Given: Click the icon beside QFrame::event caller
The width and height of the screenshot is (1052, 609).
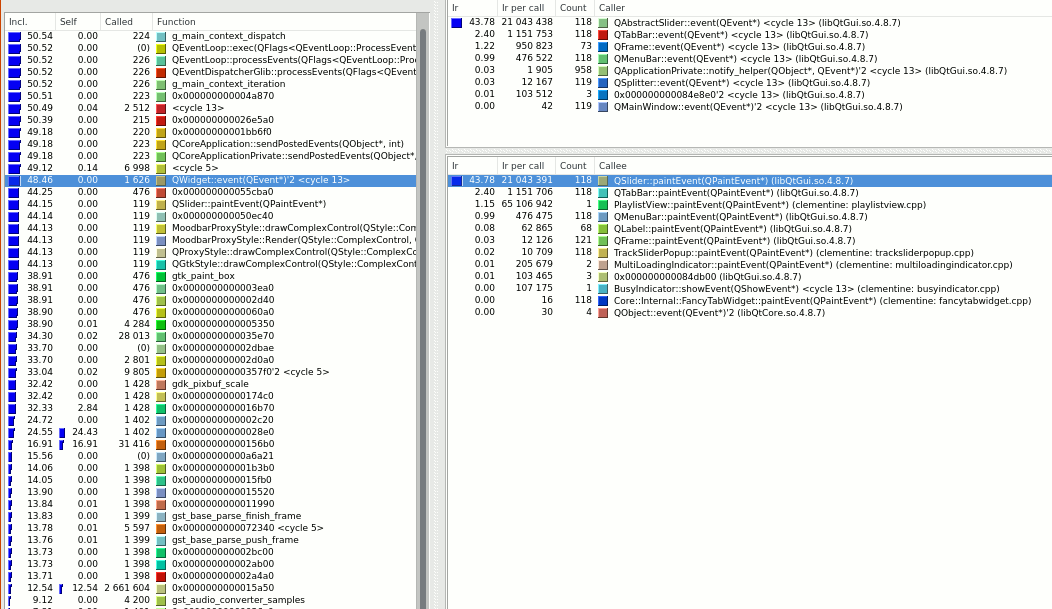Looking at the screenshot, I should (x=603, y=47).
